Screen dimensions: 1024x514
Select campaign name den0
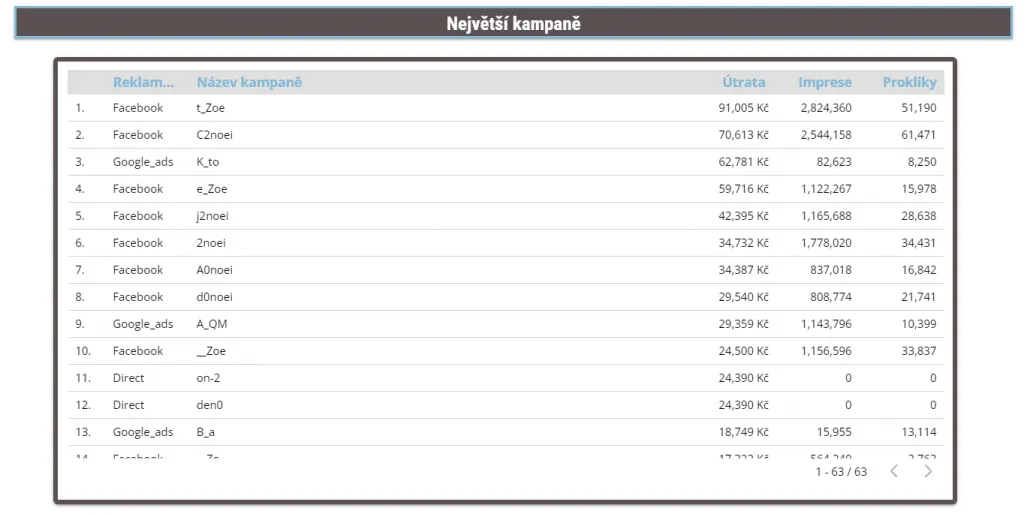click(210, 405)
